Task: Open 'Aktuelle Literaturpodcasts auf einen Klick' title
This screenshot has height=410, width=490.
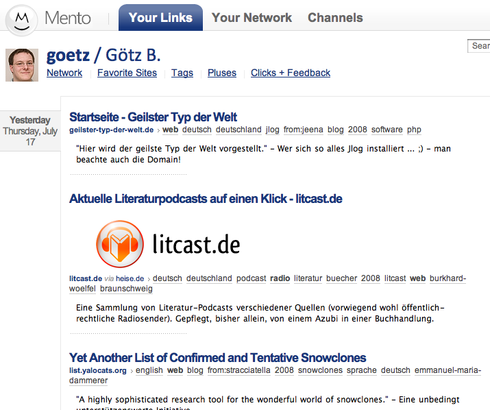Action: tap(206, 199)
